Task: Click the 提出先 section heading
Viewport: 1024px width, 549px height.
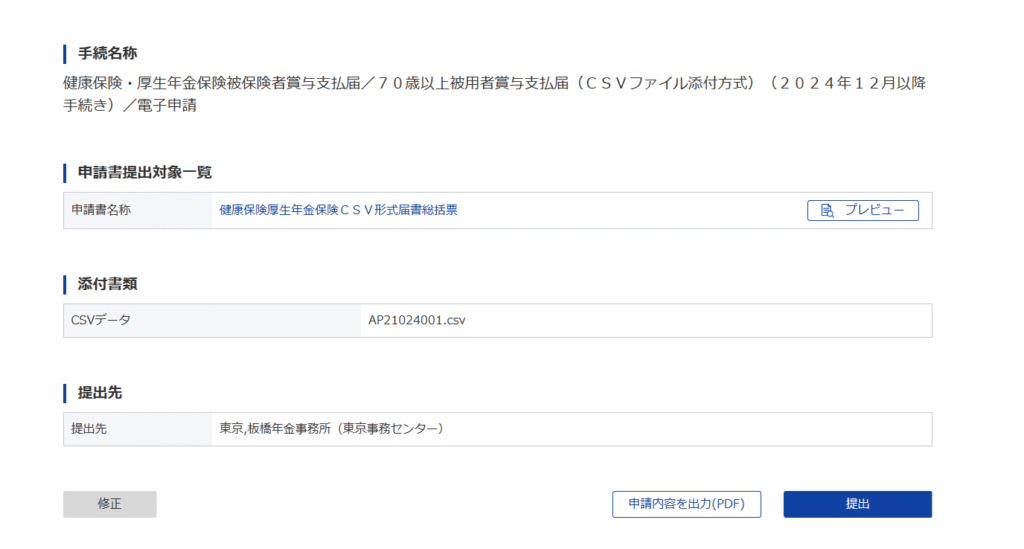Action: [x=100, y=393]
